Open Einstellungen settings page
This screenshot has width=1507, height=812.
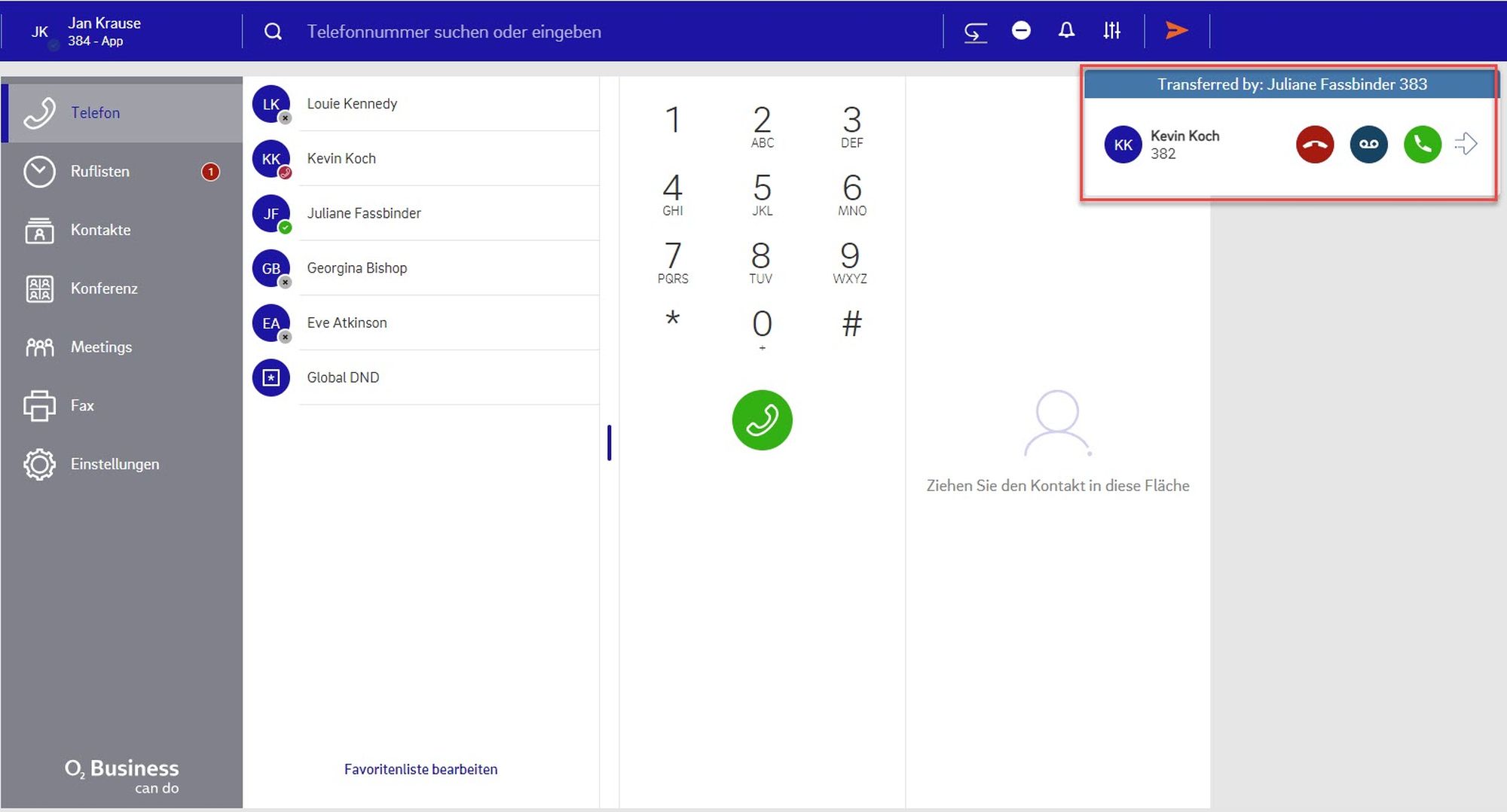pyautogui.click(x=115, y=464)
